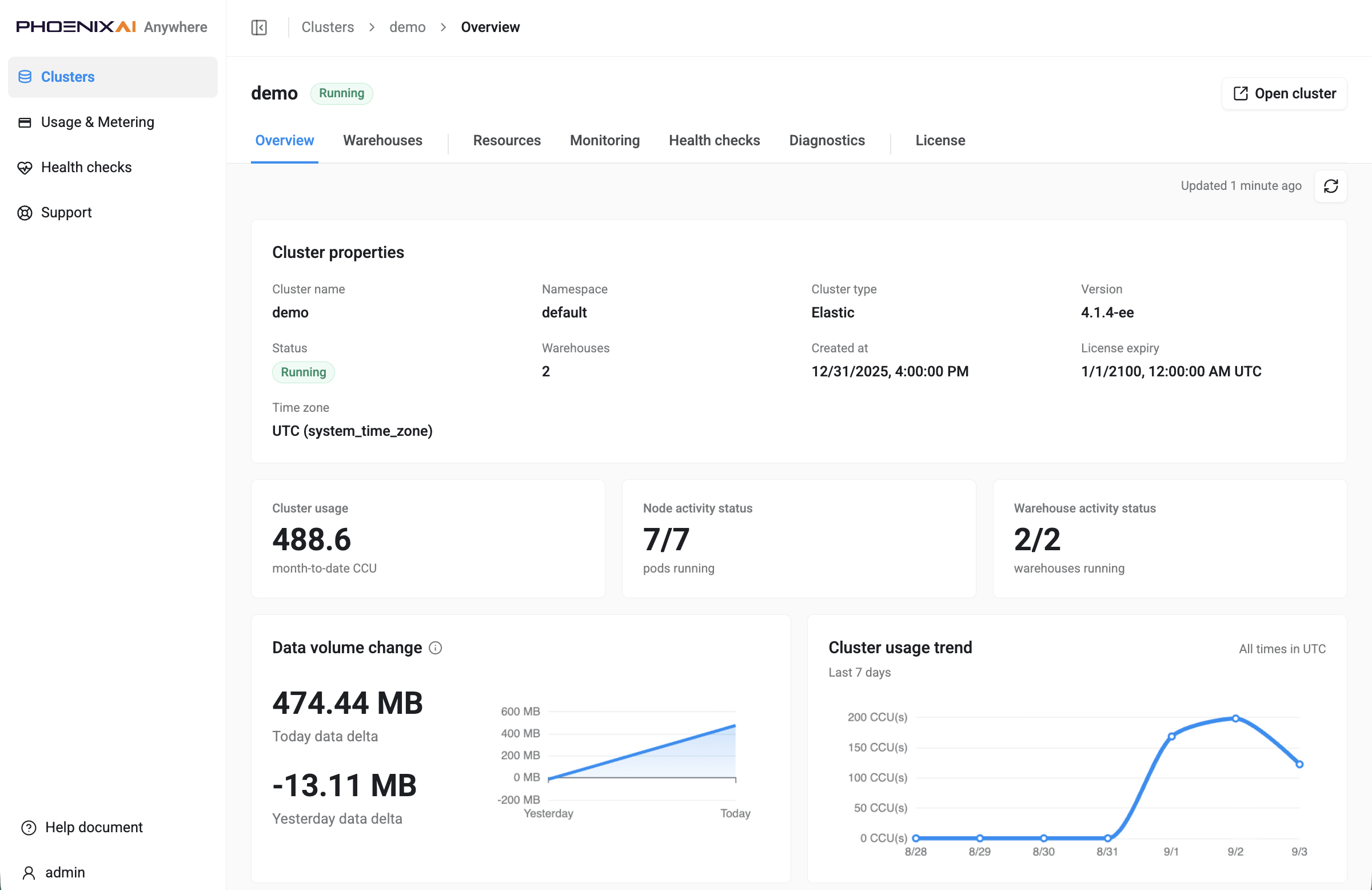The height and width of the screenshot is (890, 1372).
Task: Collapse the sidebar panel icon
Action: (259, 27)
